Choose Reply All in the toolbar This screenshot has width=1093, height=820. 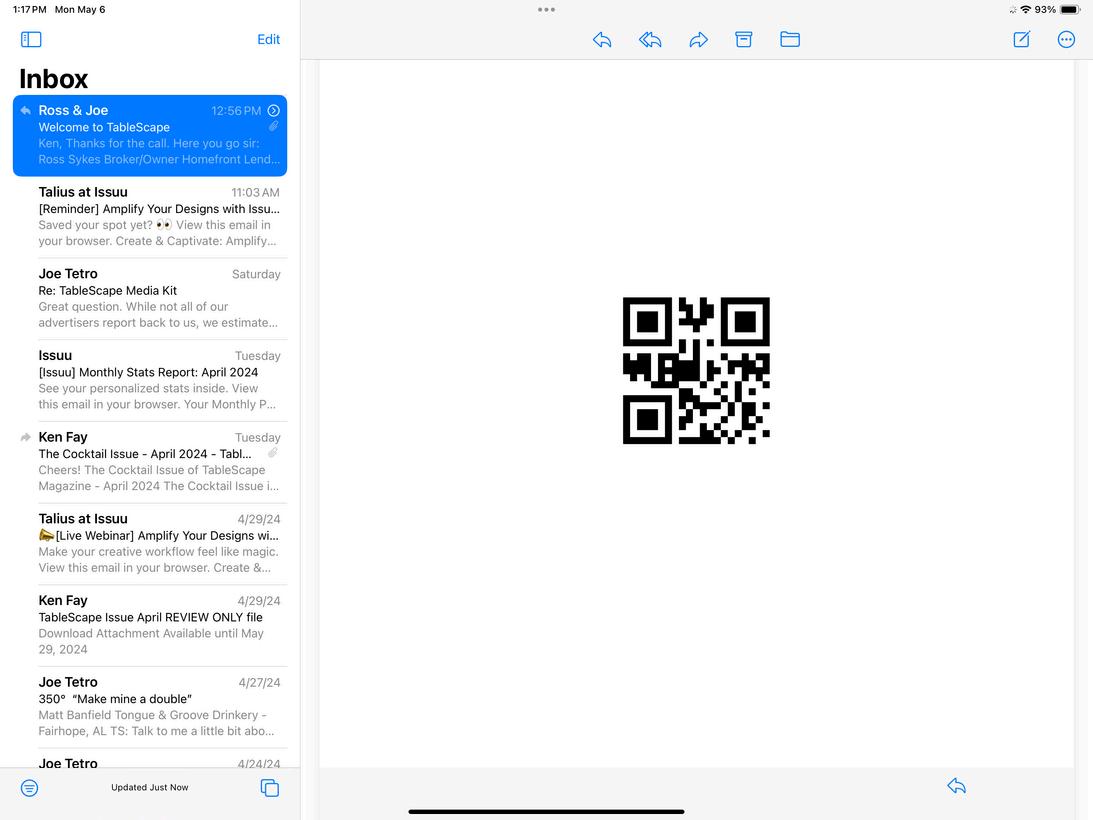click(x=650, y=40)
